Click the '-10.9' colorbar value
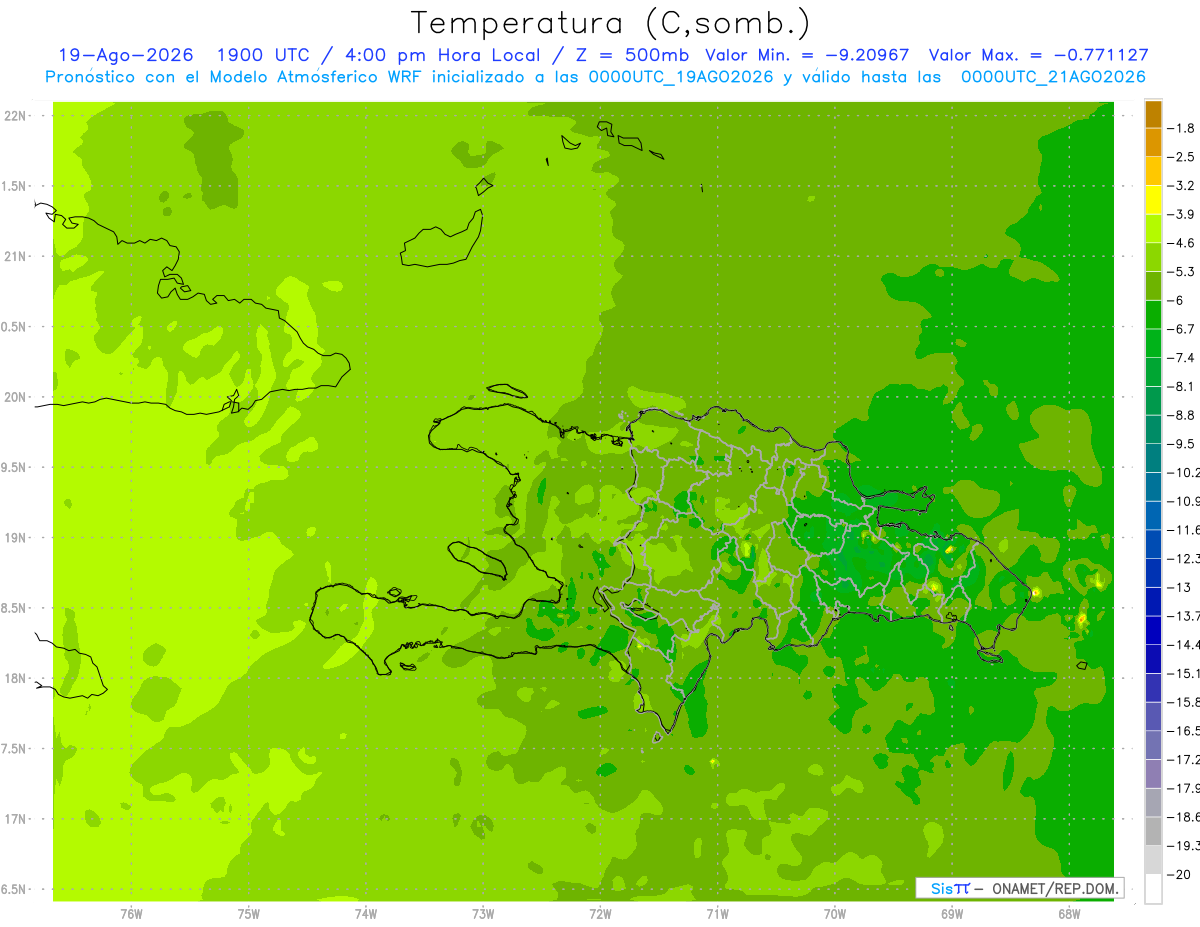This screenshot has width=1200, height=927. click(x=1185, y=501)
